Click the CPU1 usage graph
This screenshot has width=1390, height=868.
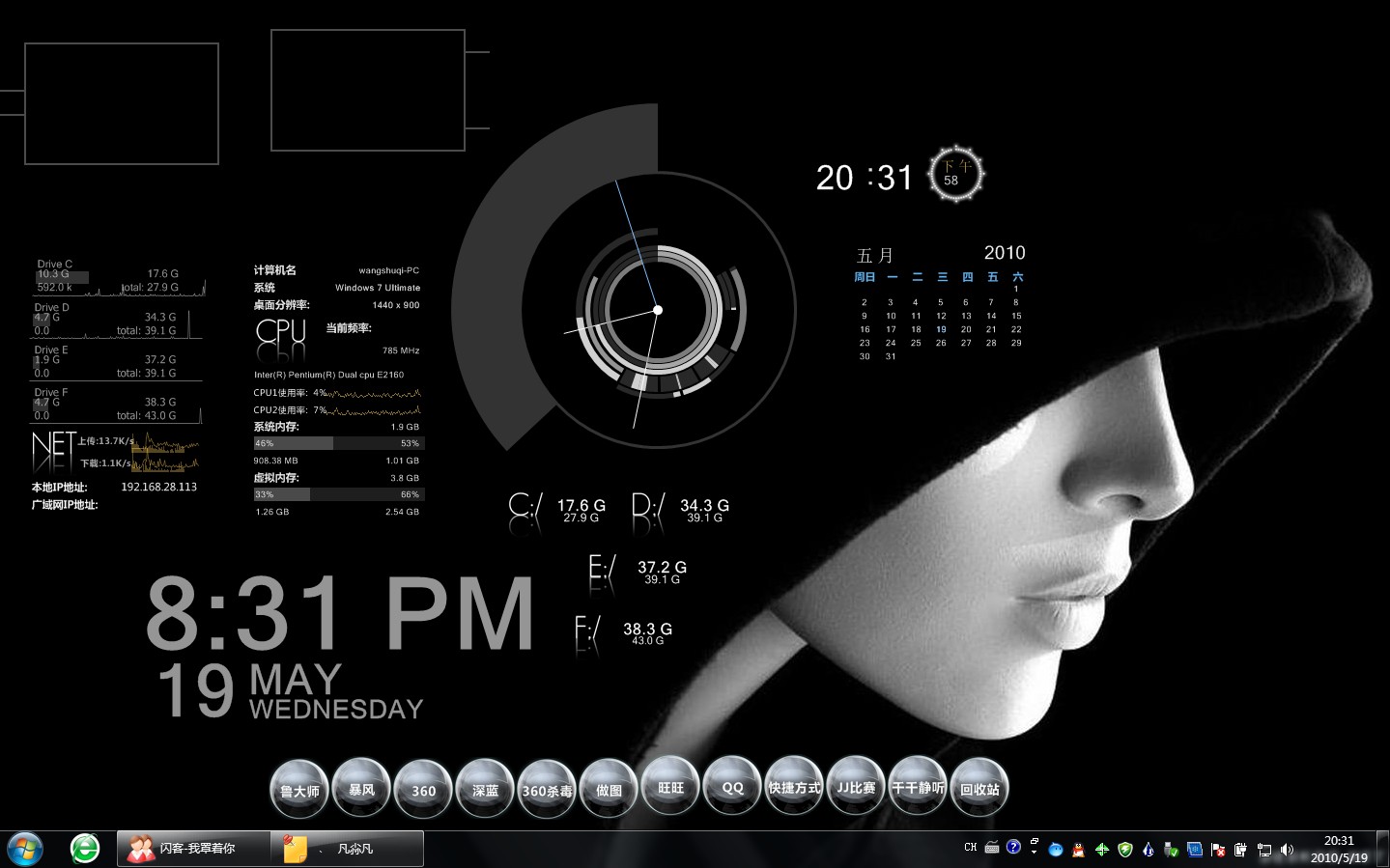(x=375, y=393)
